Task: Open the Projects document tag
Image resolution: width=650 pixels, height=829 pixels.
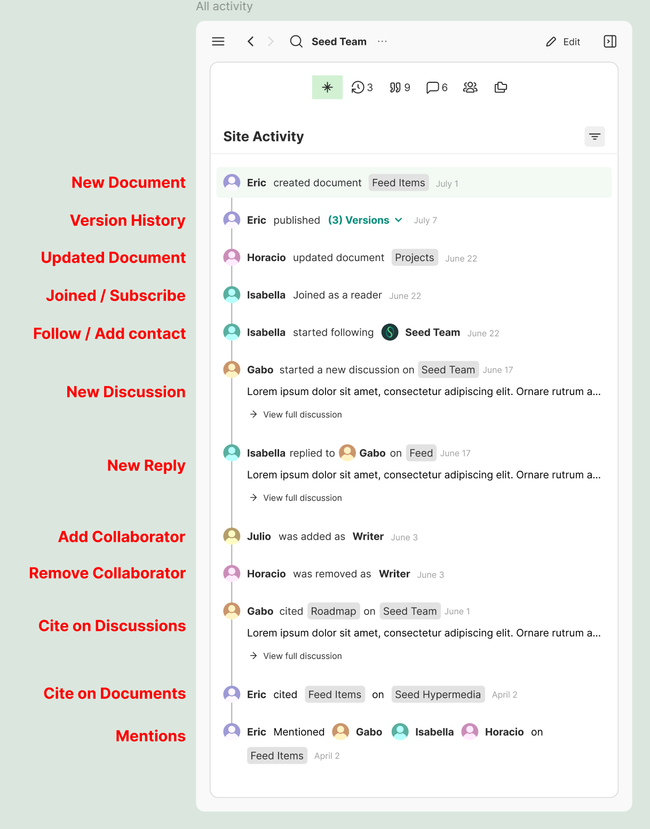Action: pos(414,258)
